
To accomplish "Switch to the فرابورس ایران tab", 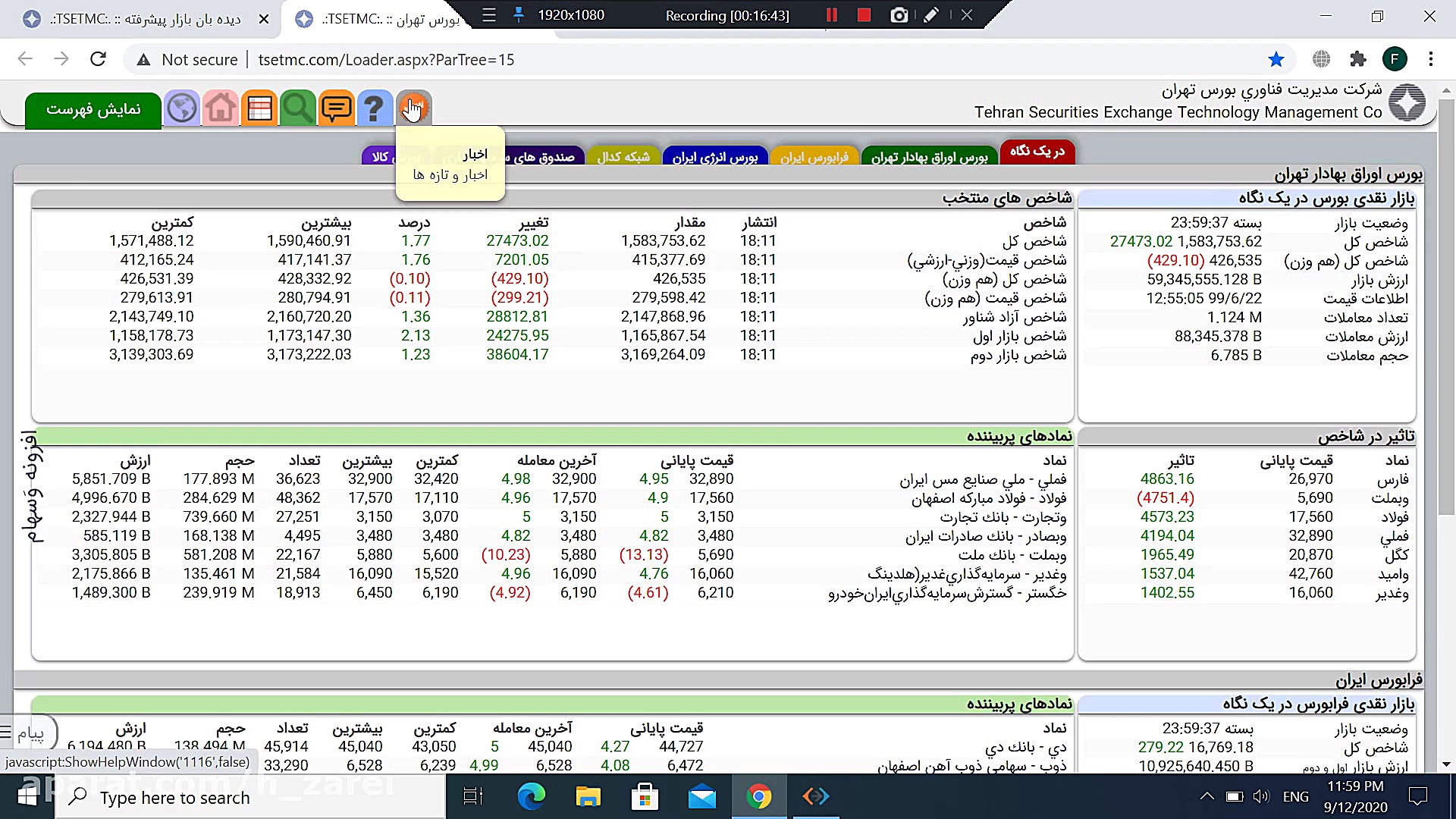I will point(814,157).
